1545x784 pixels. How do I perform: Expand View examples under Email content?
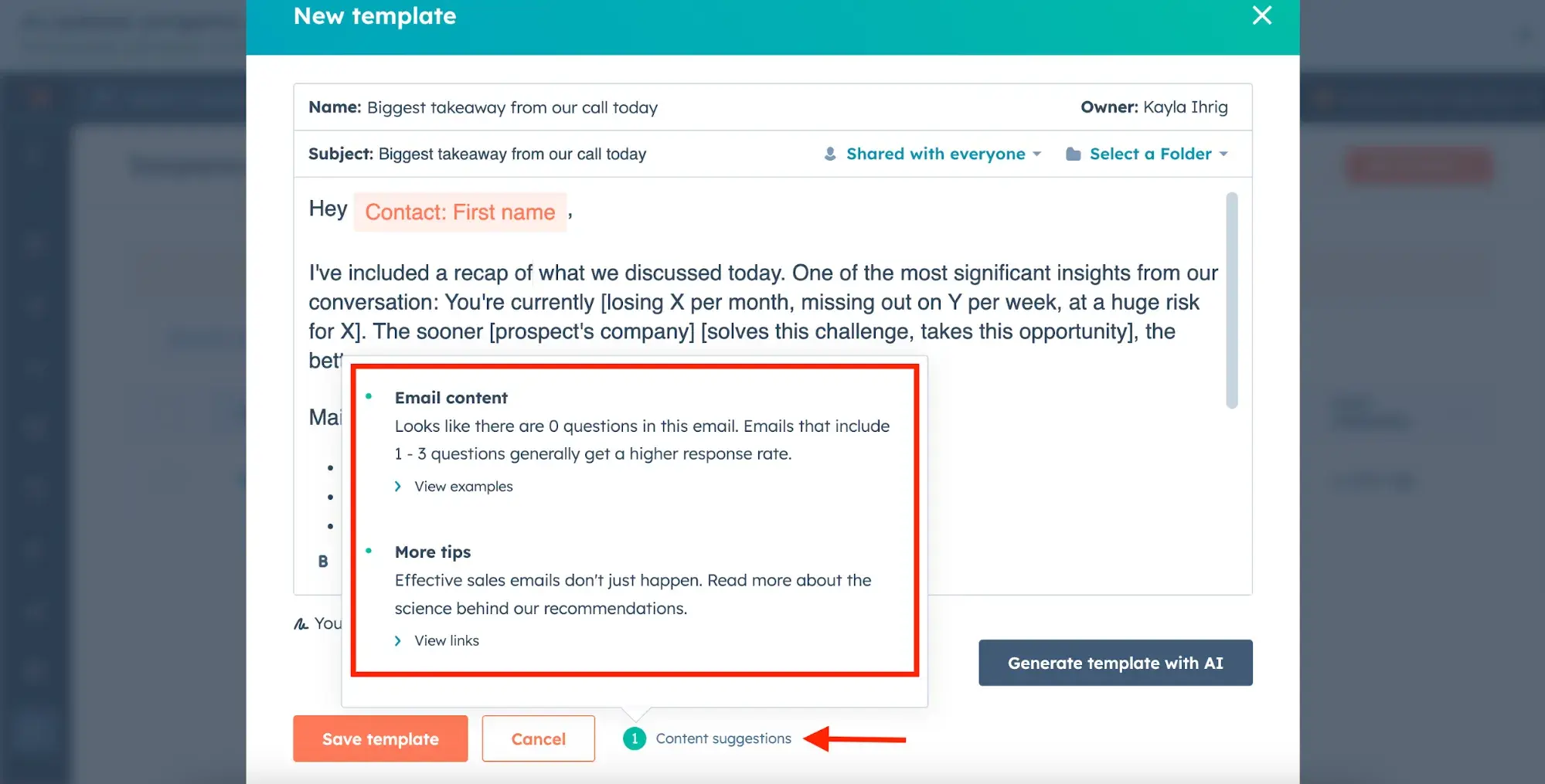(x=463, y=487)
